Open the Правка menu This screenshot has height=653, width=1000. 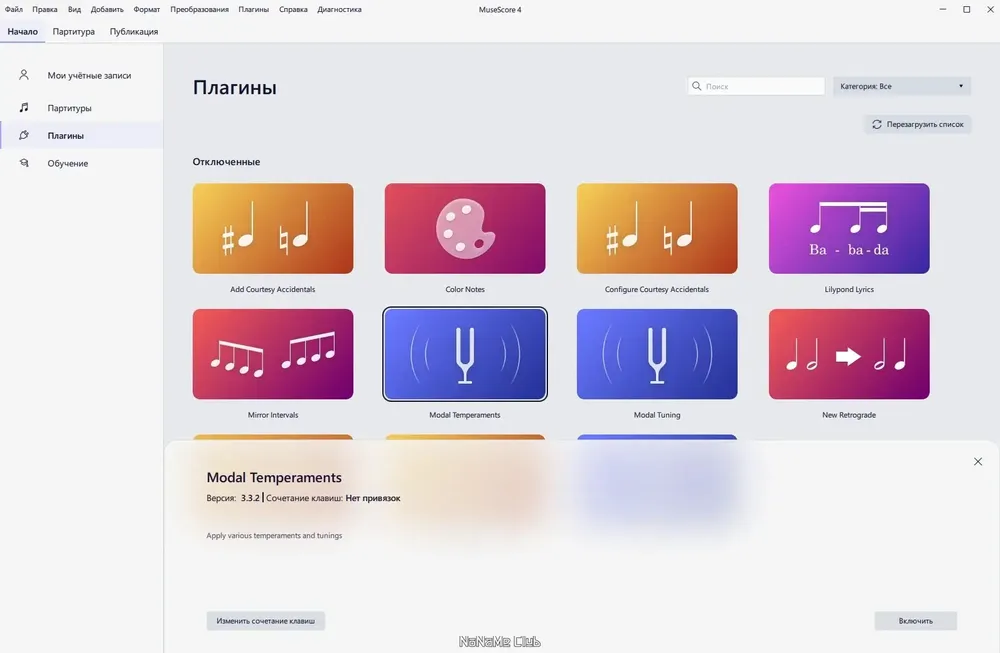tap(45, 10)
